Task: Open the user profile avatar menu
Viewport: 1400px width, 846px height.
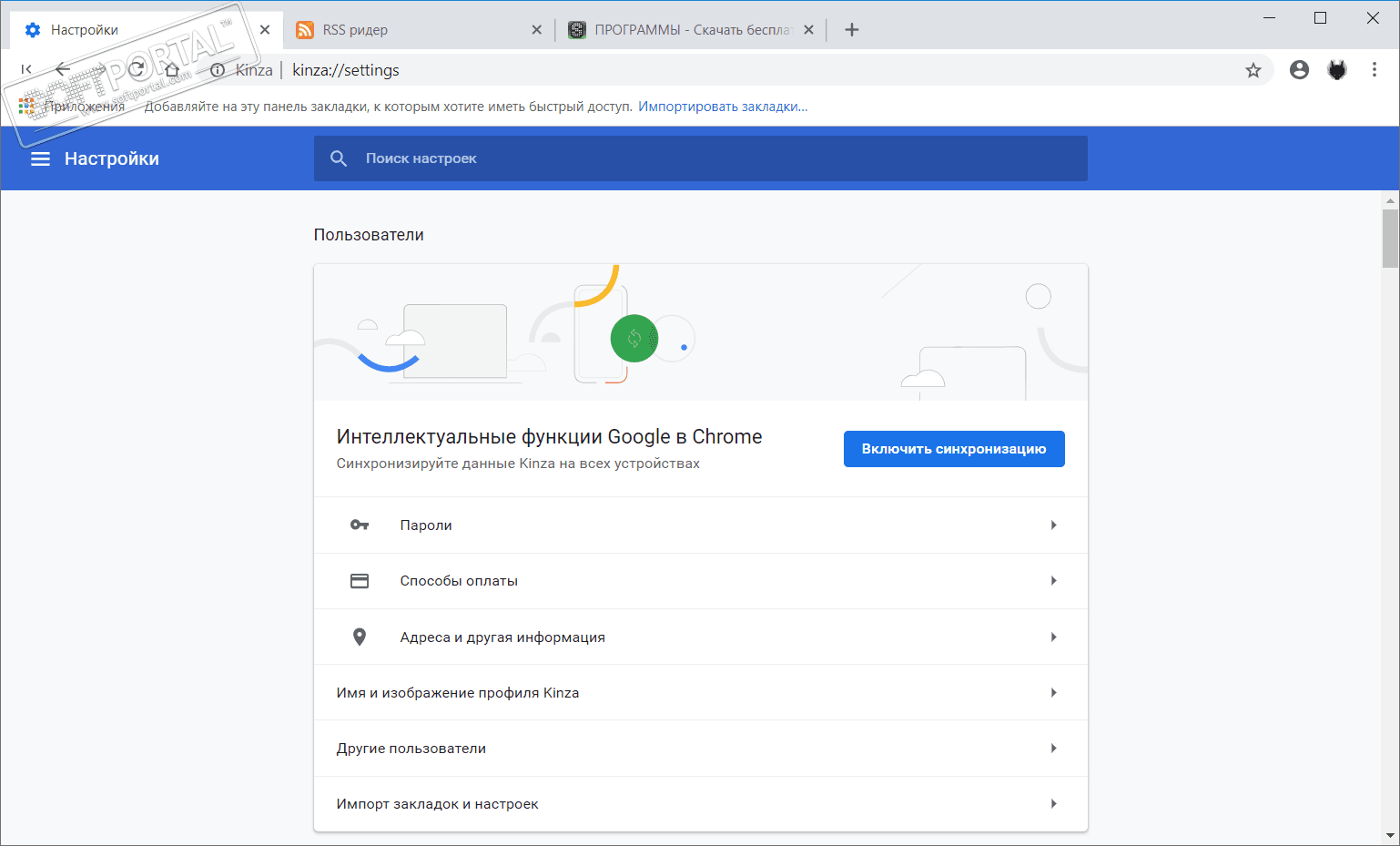Action: 1299,70
